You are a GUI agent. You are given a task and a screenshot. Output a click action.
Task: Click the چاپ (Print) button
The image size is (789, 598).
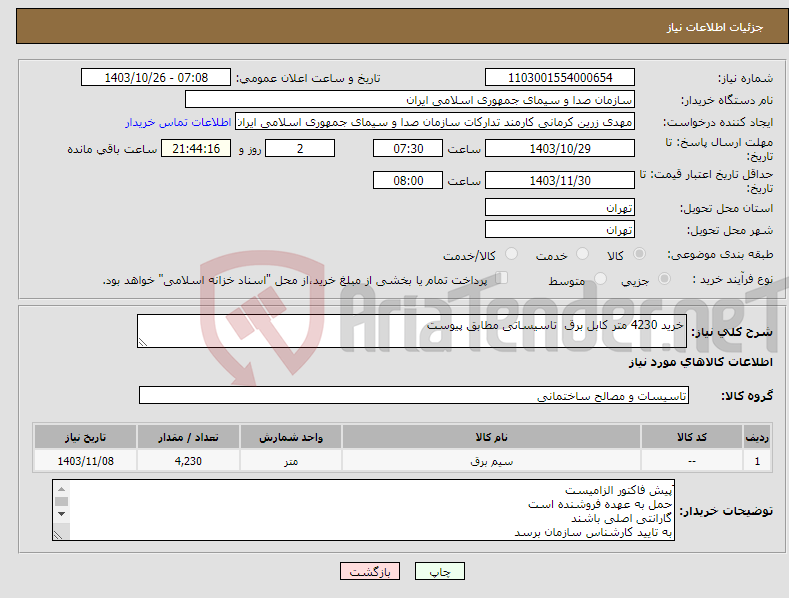pos(439,571)
